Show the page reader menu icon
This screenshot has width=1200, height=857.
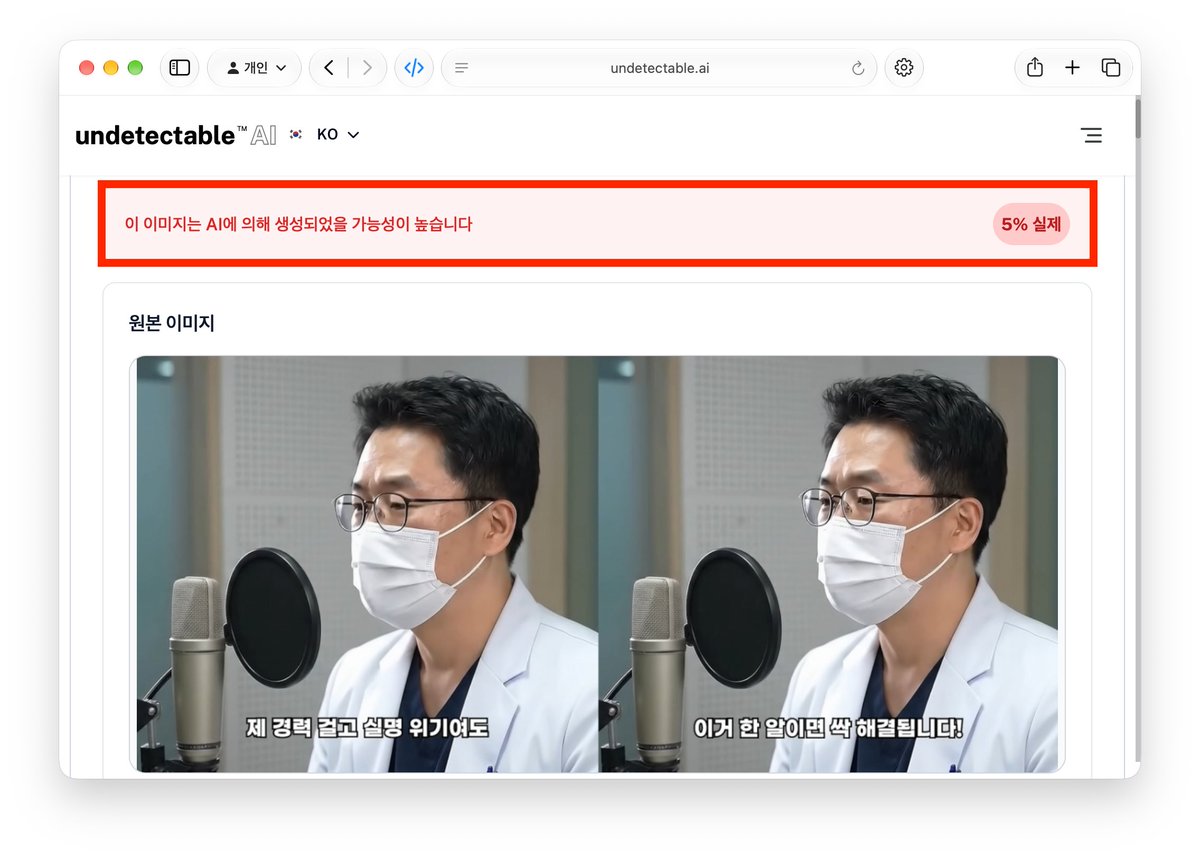(461, 68)
